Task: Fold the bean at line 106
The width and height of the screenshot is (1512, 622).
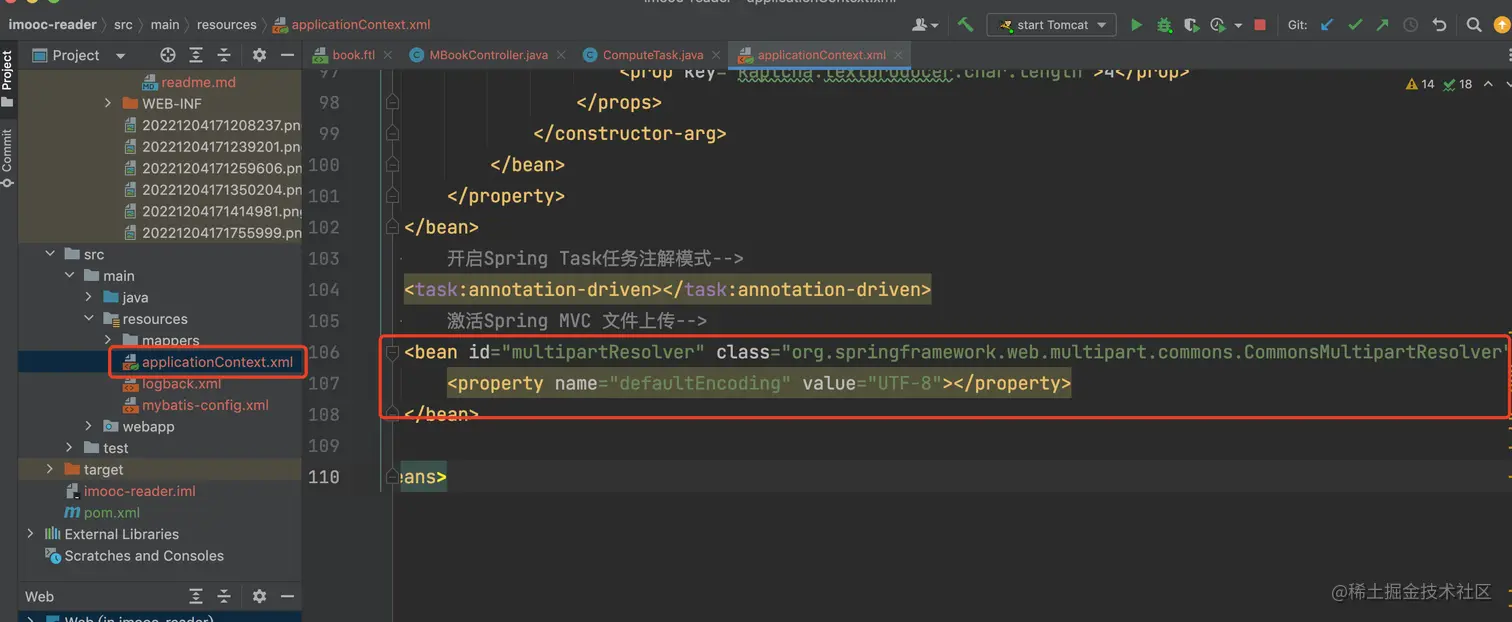Action: click(x=392, y=352)
